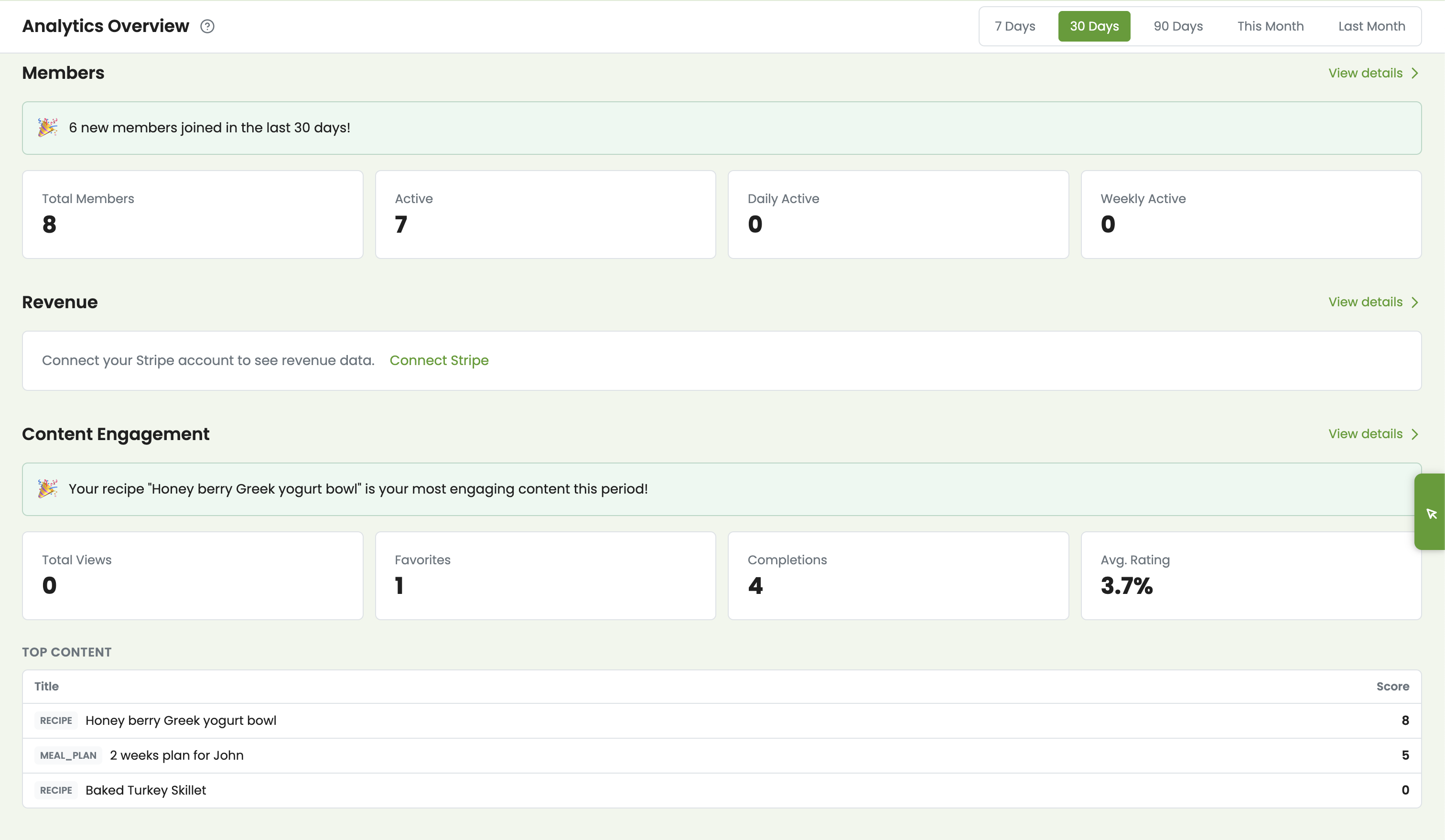Screen dimensions: 1445x840
Task: Click the Content Engagement heading
Action: tap(116, 434)
